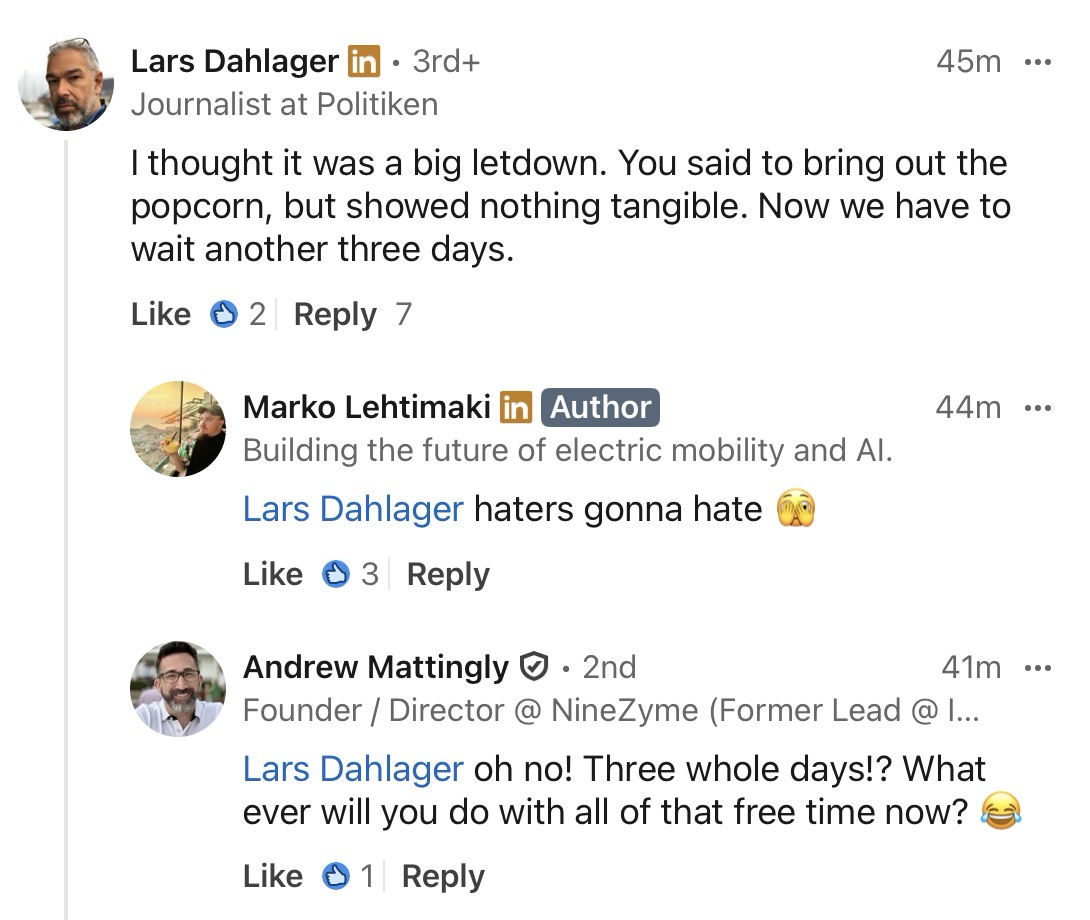Reply to Lars Dahlager's comment

335,315
